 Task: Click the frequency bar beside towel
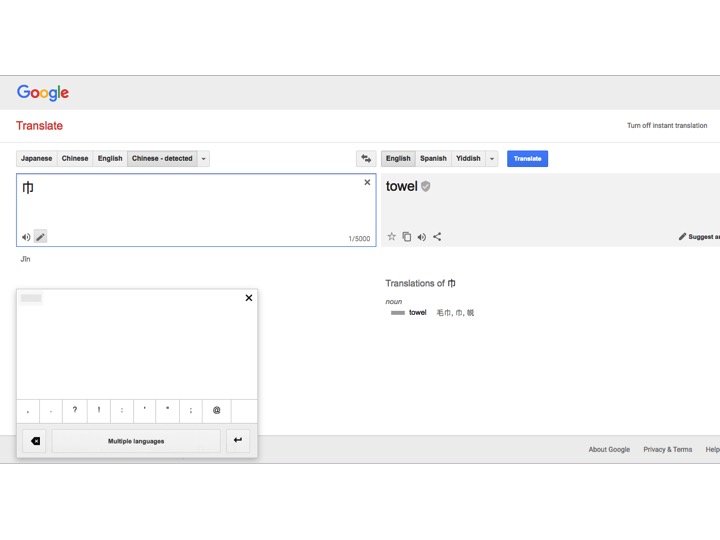398,313
